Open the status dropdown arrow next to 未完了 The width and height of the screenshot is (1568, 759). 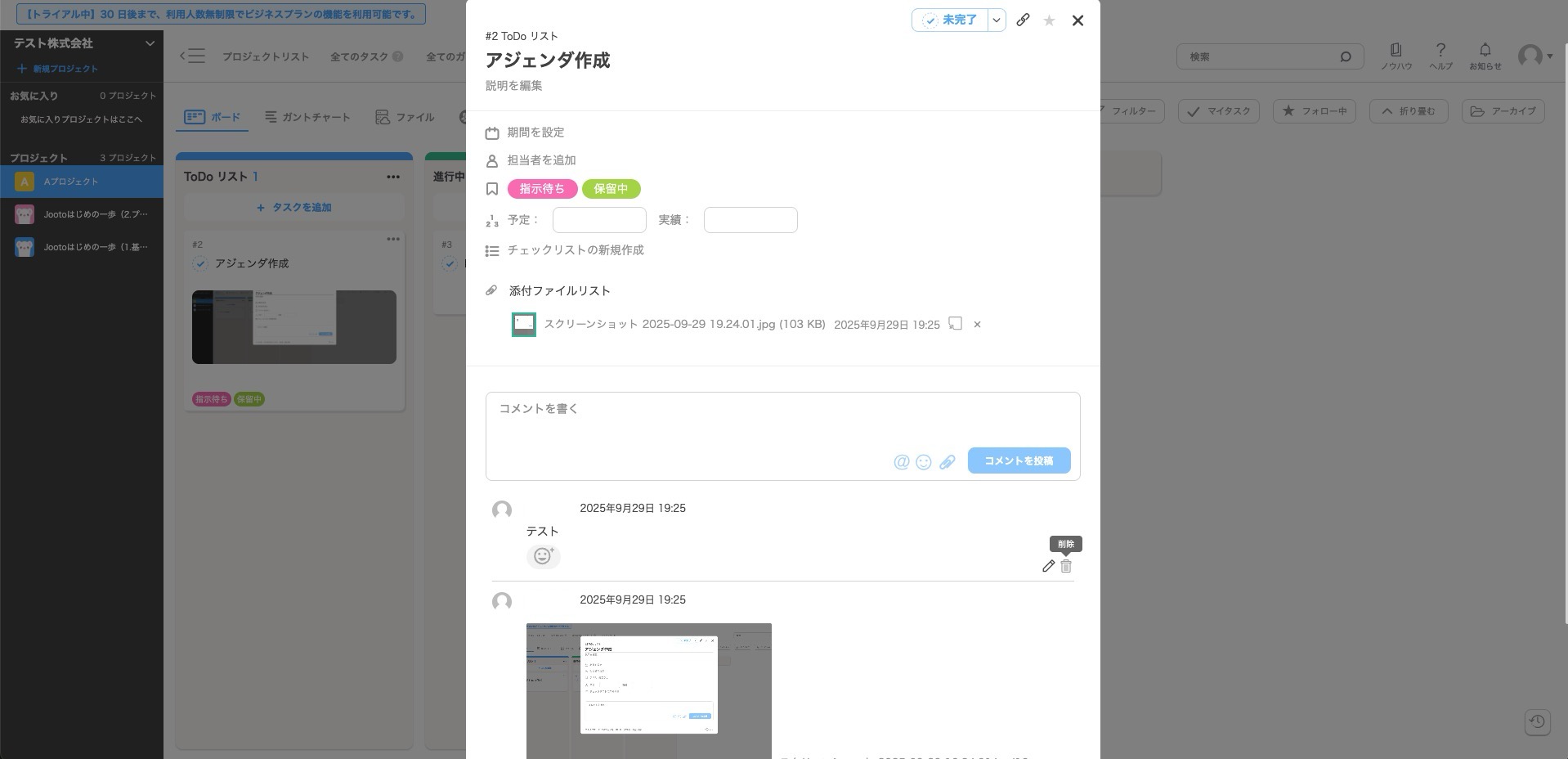[997, 20]
